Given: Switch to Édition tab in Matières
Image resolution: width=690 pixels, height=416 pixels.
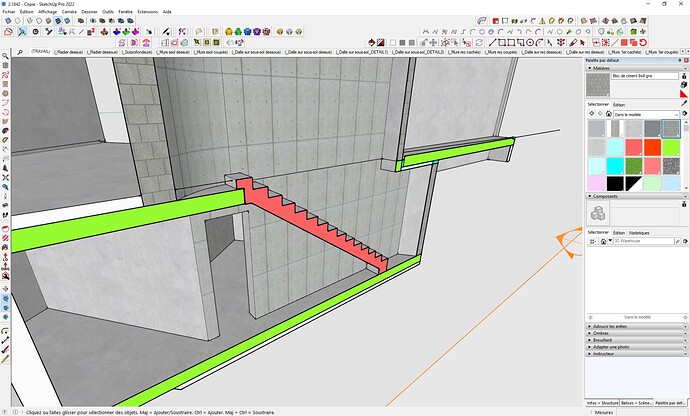Looking at the screenshot, I should [619, 105].
